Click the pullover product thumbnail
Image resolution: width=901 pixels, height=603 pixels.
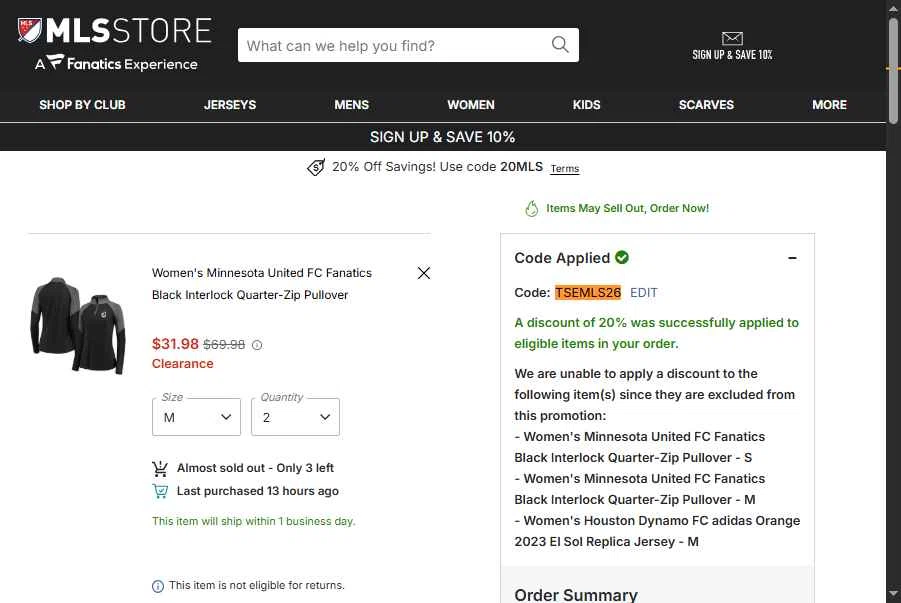77,325
